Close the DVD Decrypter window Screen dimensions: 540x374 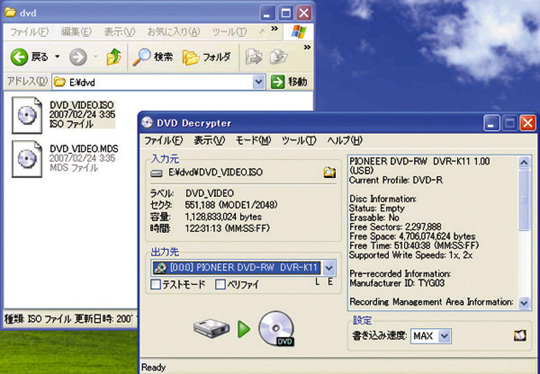click(x=528, y=123)
